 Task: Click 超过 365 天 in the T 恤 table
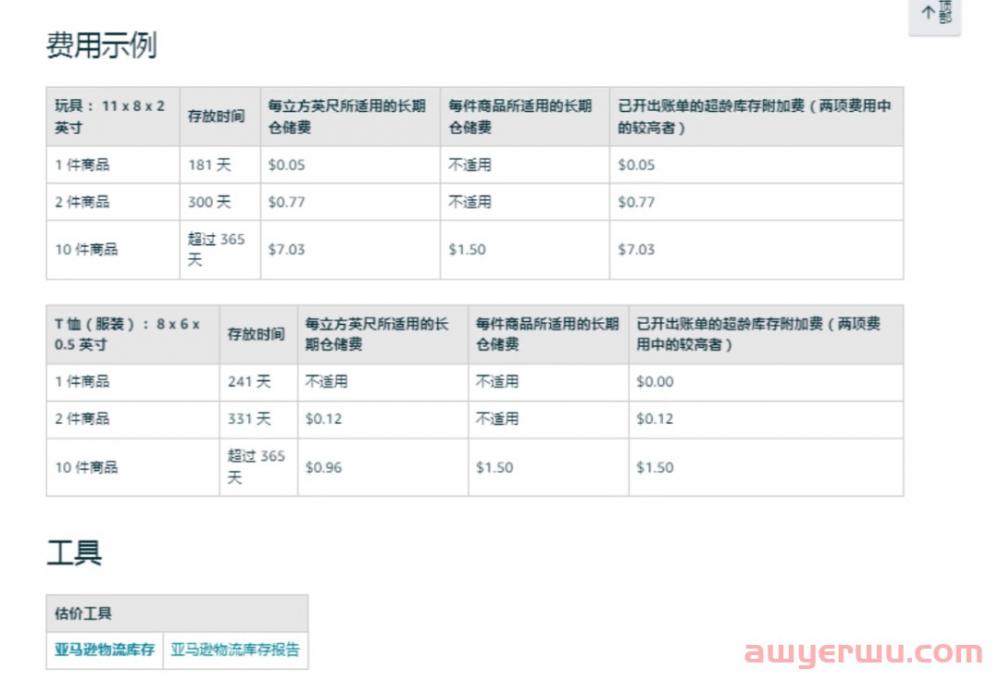tap(256, 467)
